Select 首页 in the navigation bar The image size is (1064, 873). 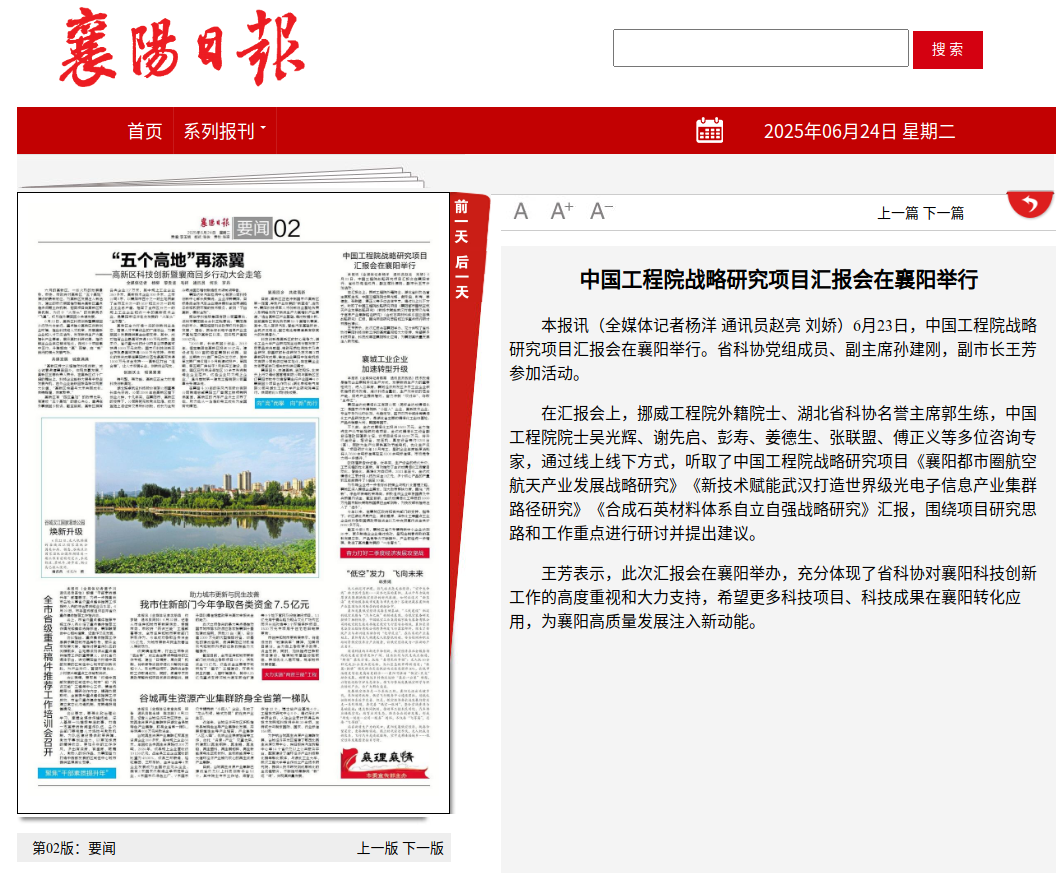pyautogui.click(x=144, y=130)
